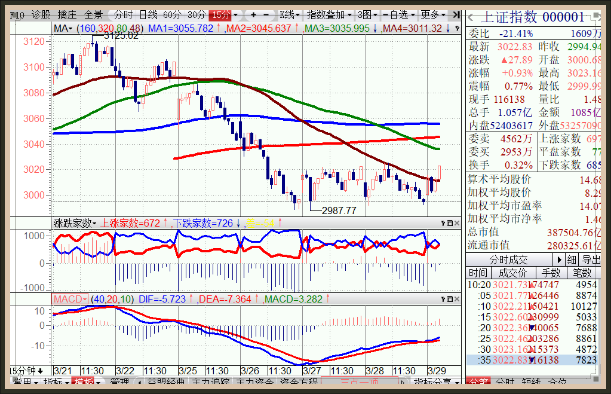Image resolution: width=611 pixels, height=394 pixels.
Task: Open the 指数叠加 overlay dropdown
Action: click(329, 15)
